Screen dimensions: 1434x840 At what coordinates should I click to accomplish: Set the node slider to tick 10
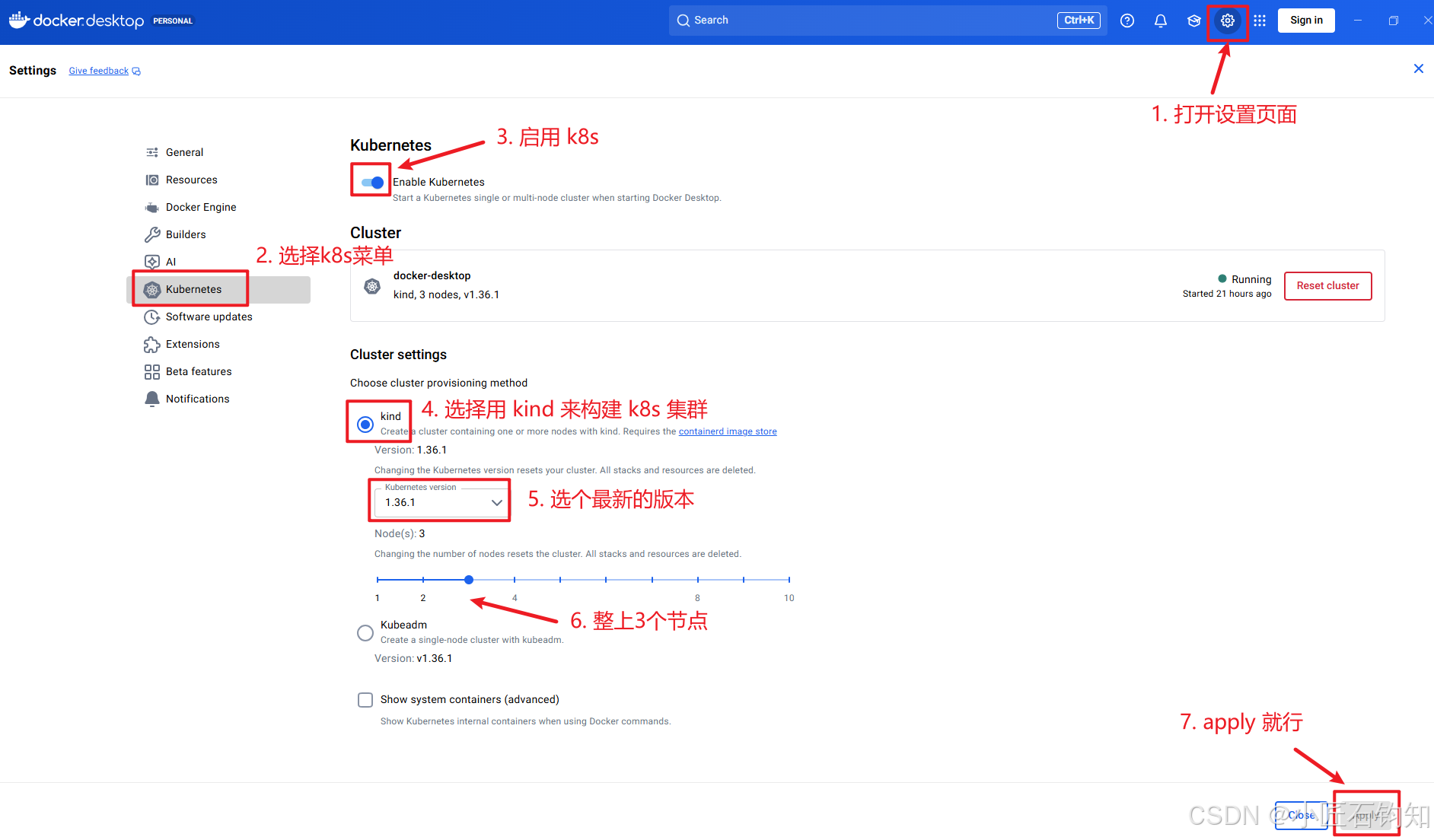(789, 580)
